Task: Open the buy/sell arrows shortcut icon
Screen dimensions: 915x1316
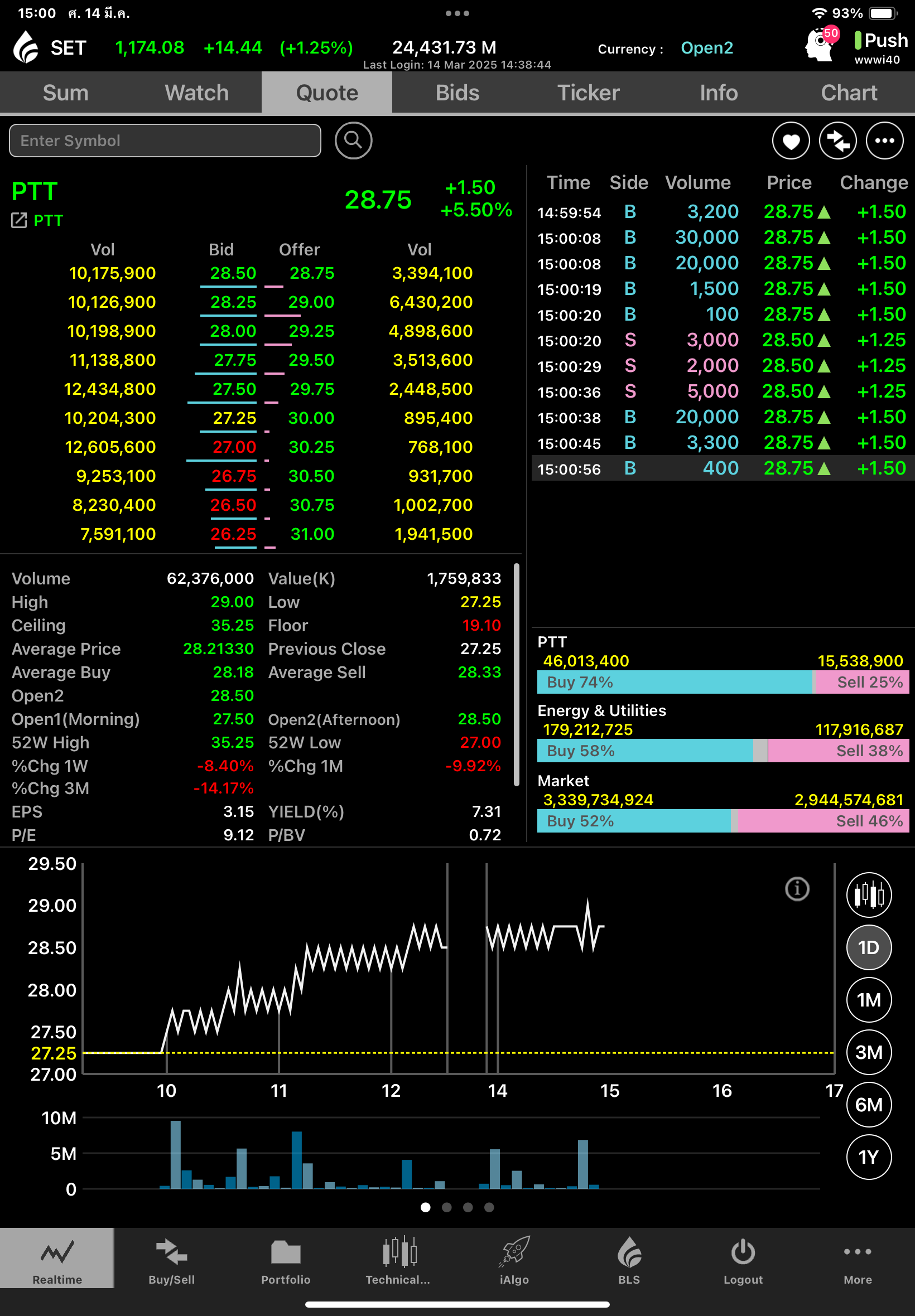Action: point(837,141)
